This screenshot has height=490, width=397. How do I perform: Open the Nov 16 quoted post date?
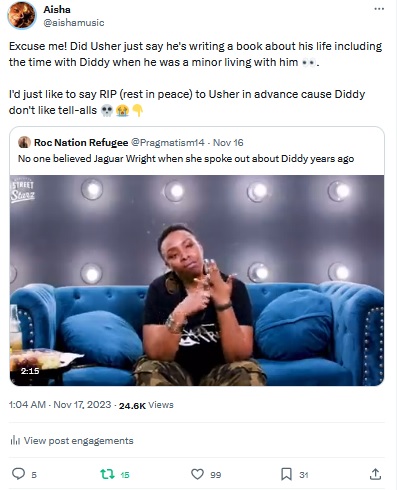click(228, 143)
